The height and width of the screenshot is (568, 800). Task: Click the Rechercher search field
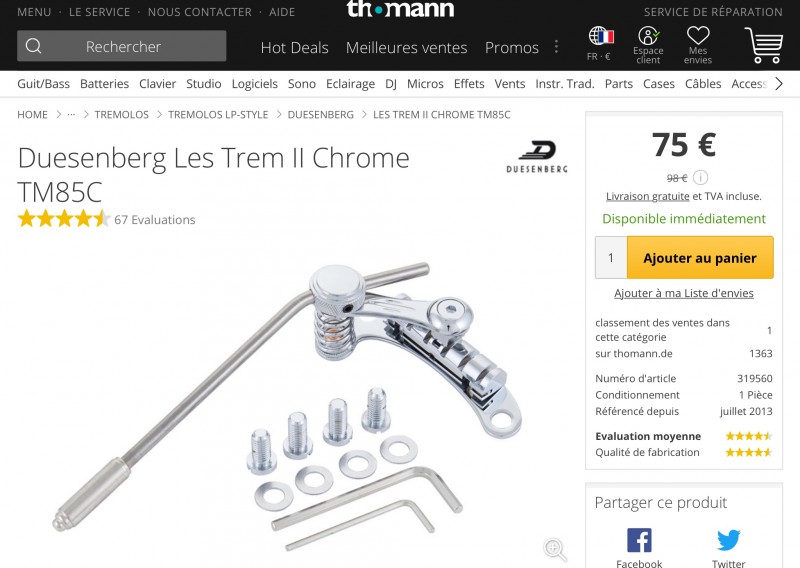coord(121,46)
